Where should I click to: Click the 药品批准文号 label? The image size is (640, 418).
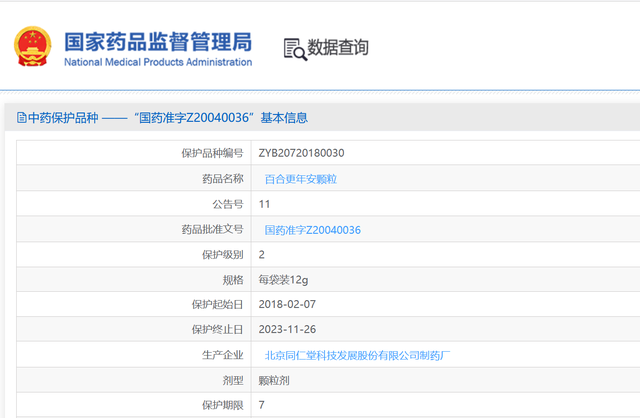212,229
